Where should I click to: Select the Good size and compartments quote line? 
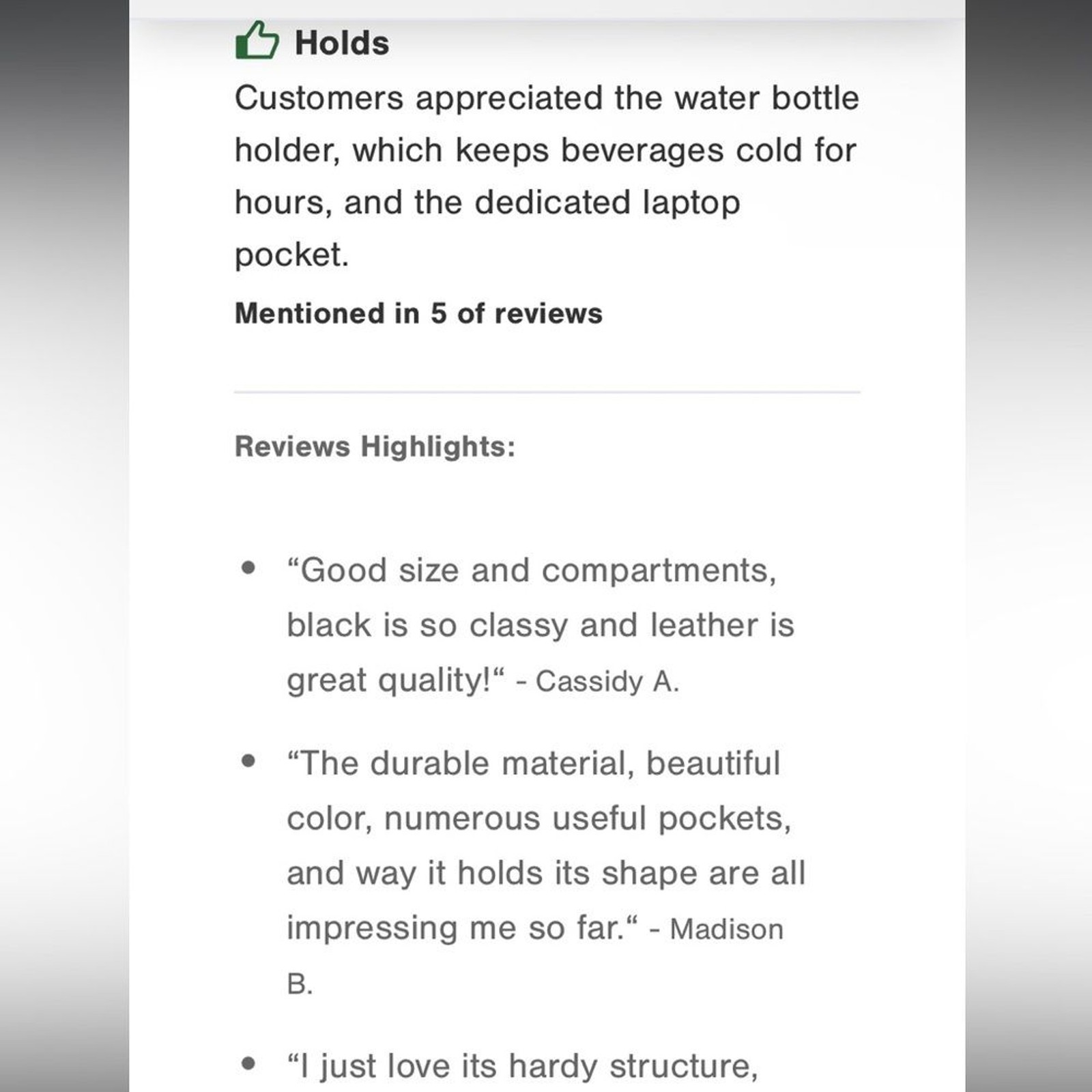(532, 571)
